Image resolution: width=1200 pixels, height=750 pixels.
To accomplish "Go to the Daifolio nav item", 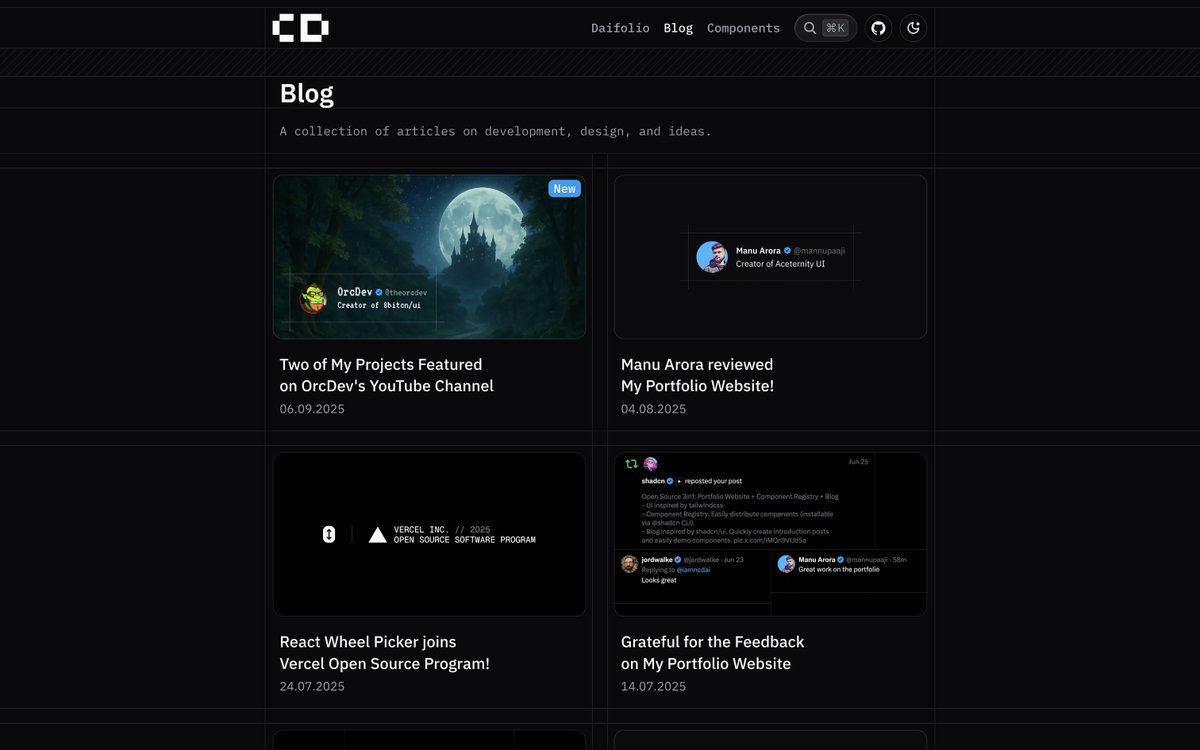I will [x=620, y=28].
